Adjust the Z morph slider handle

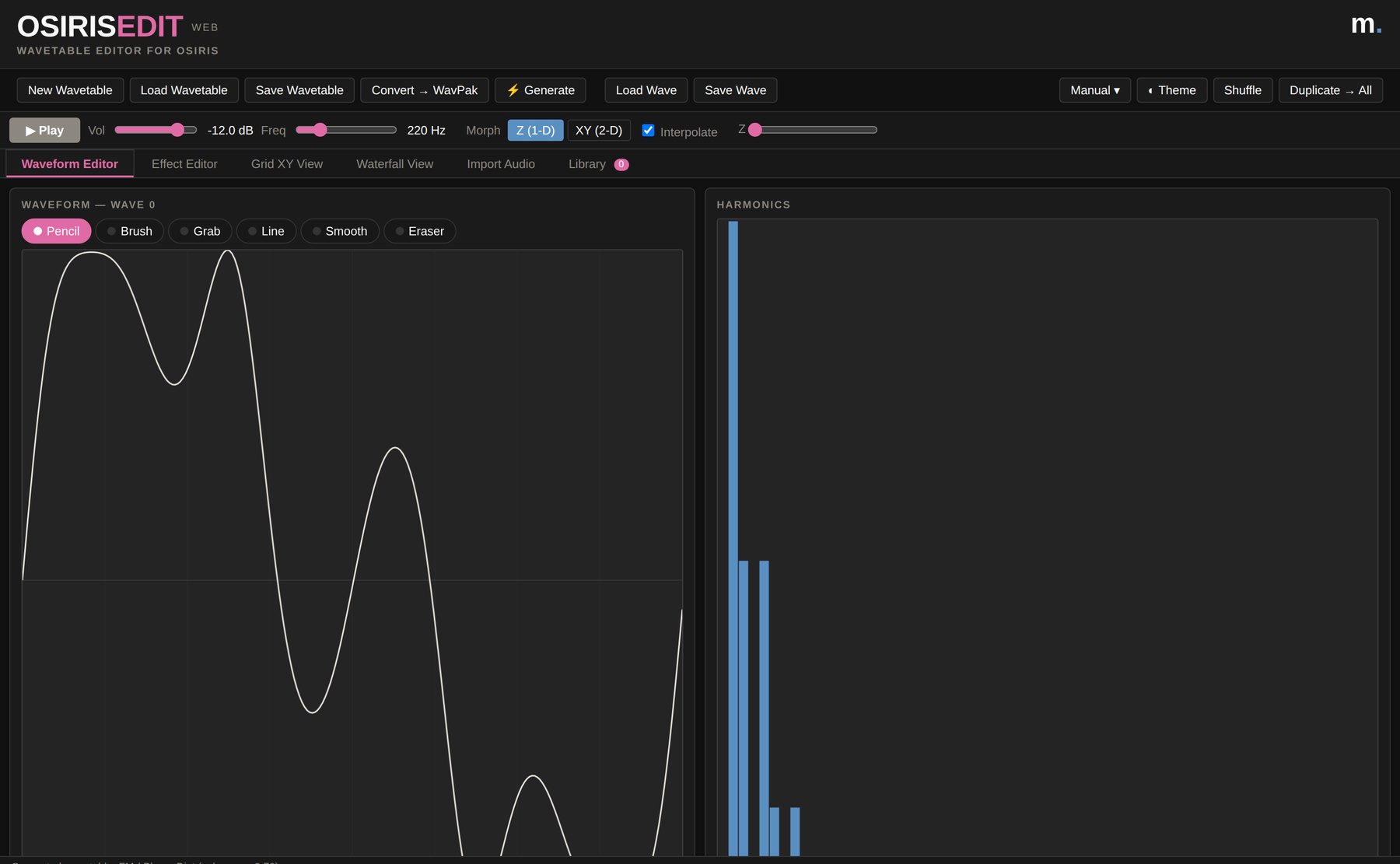pyautogui.click(x=754, y=130)
